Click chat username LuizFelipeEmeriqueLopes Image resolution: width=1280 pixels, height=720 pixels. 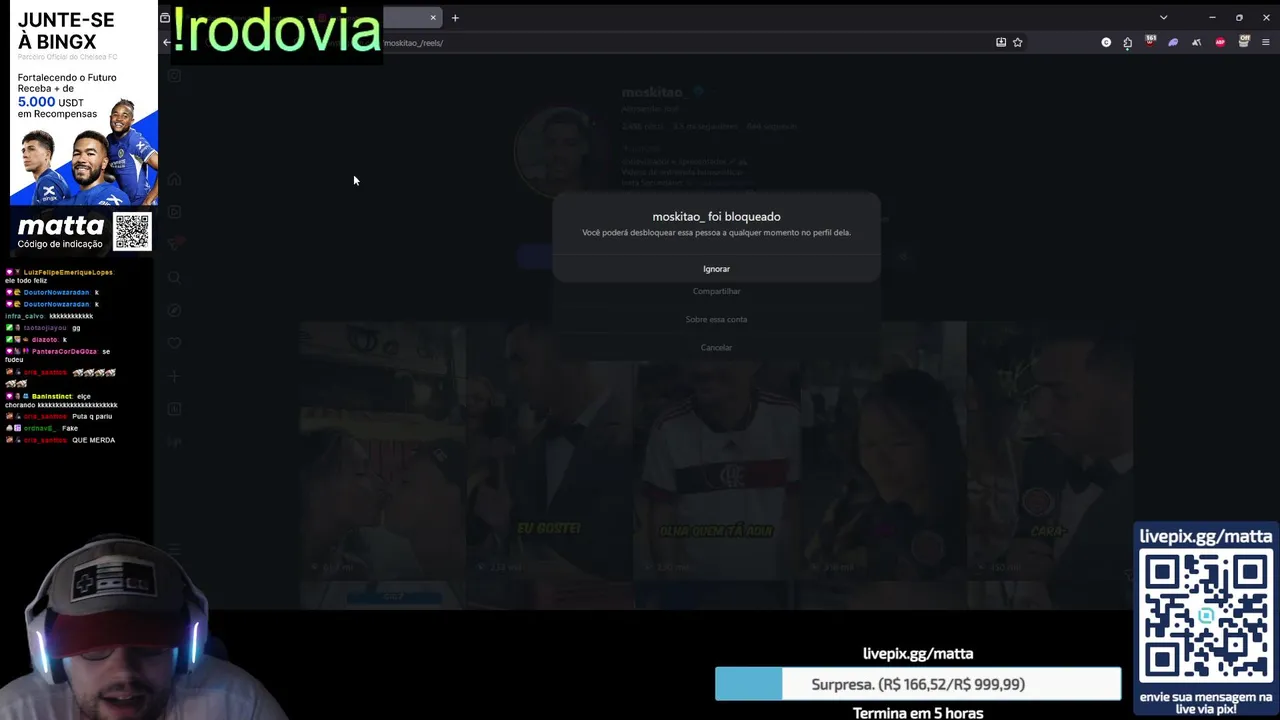click(68, 272)
